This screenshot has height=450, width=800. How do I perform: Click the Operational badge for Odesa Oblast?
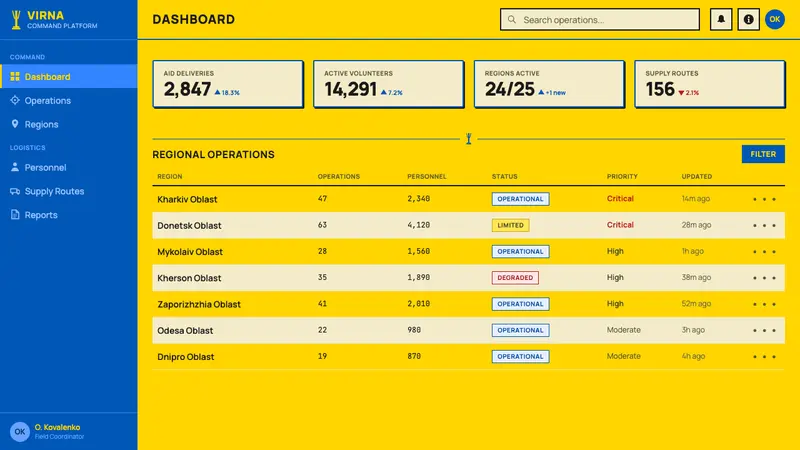pos(520,330)
